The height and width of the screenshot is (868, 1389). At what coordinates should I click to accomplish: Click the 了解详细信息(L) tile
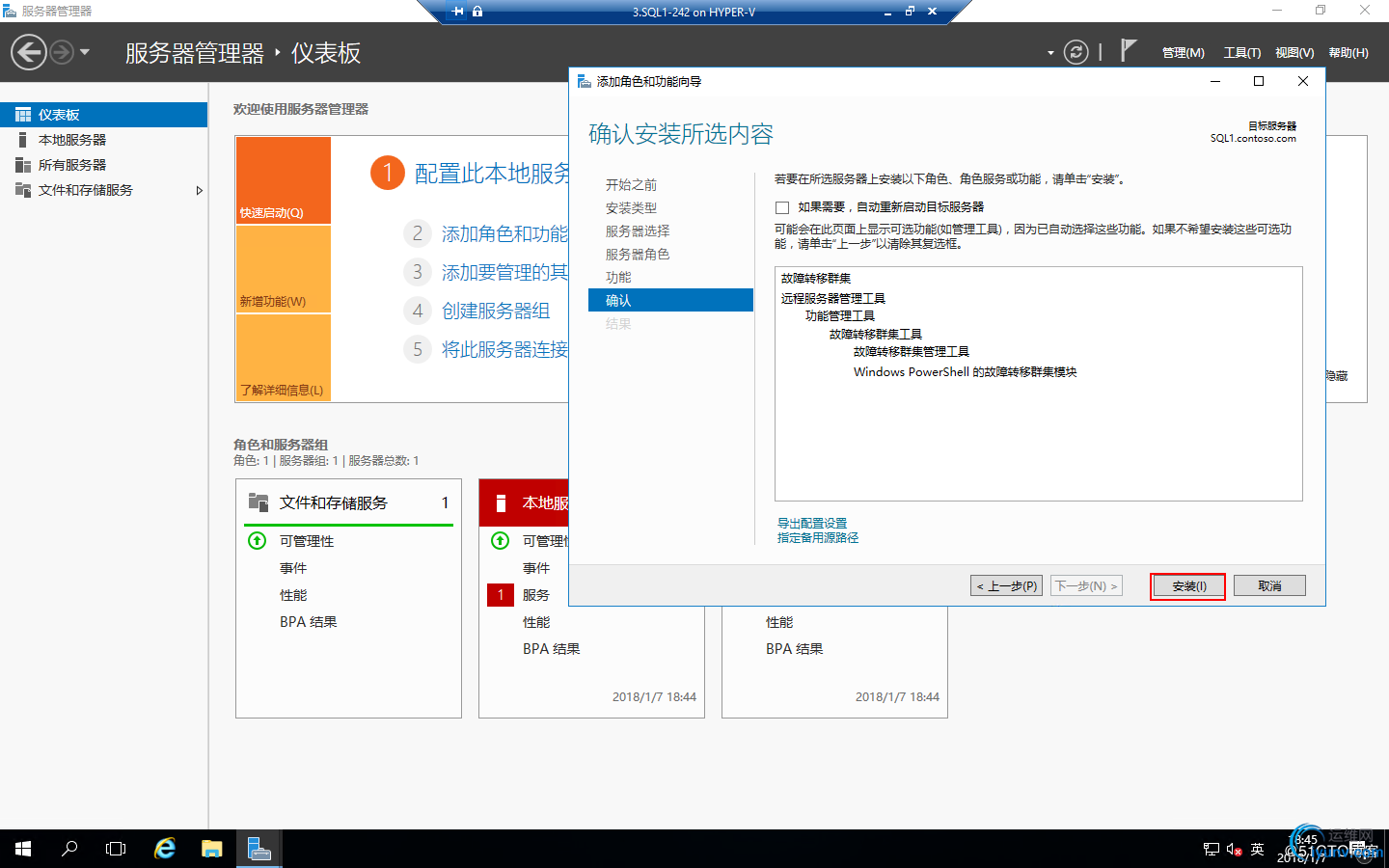coord(284,357)
